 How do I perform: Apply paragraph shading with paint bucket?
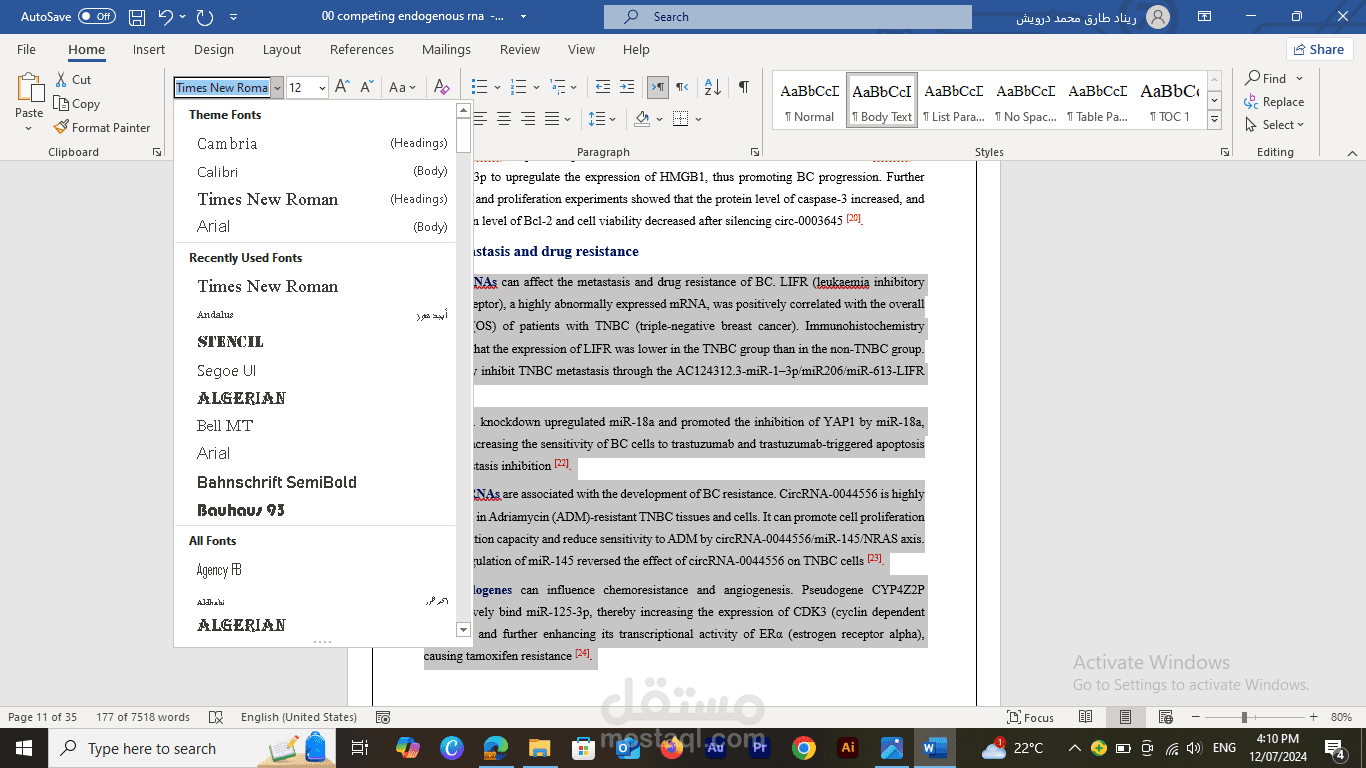(643, 119)
